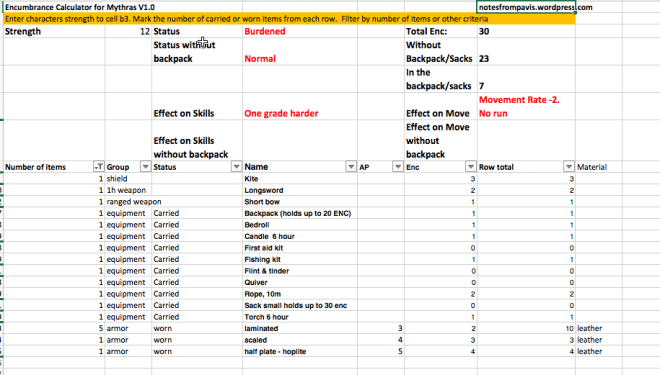The width and height of the screenshot is (660, 375).
Task: Select the Total Enc value 30
Action: [526, 32]
